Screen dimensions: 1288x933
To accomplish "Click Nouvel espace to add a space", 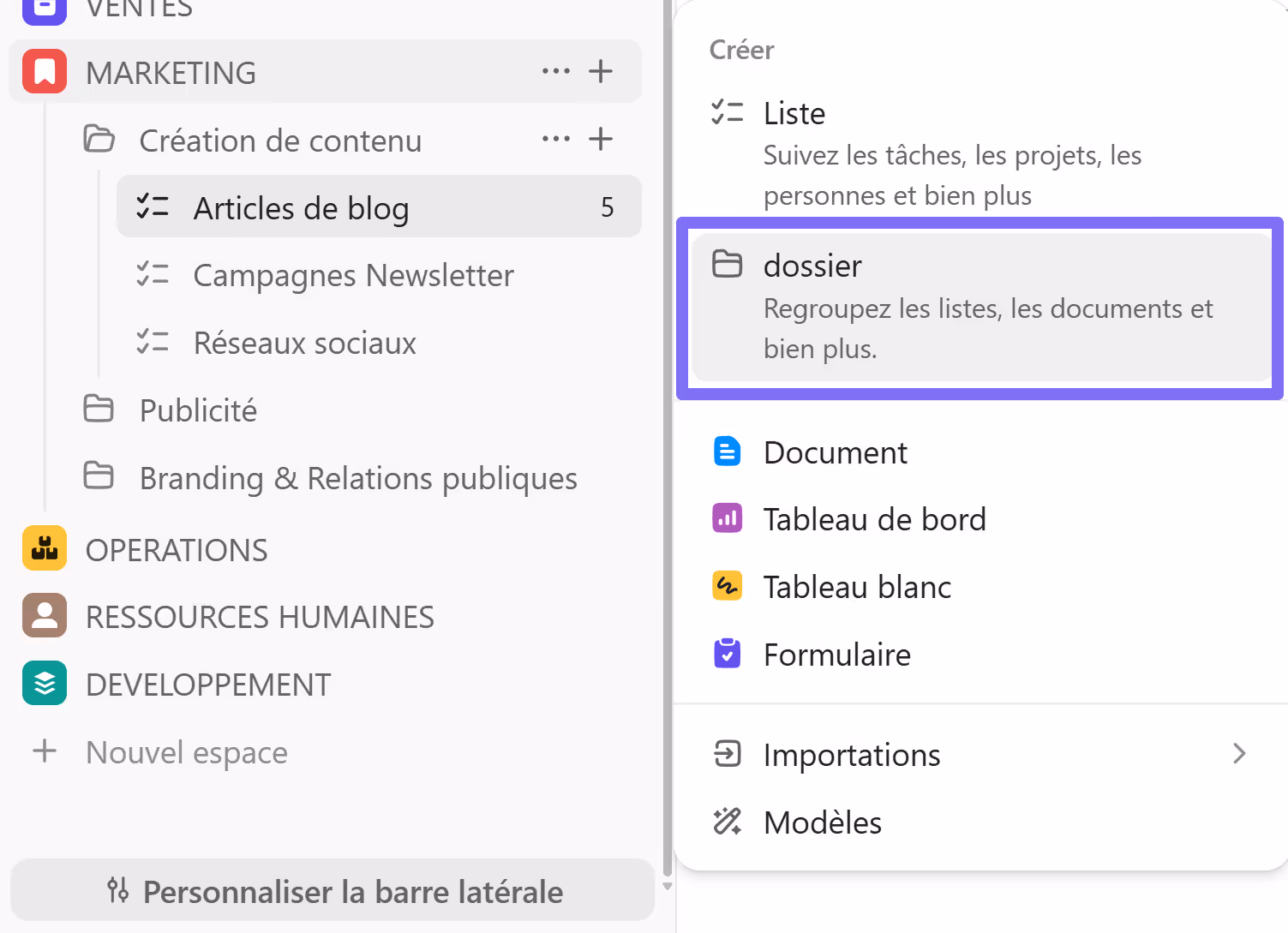I will [186, 752].
